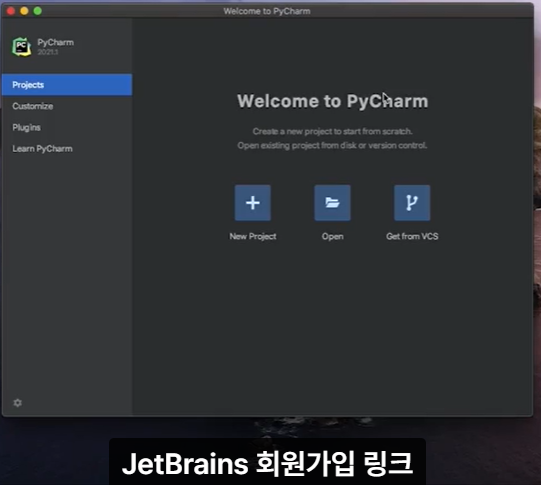Click the Open folder icon
Image resolution: width=541 pixels, height=485 pixels.
(332, 203)
